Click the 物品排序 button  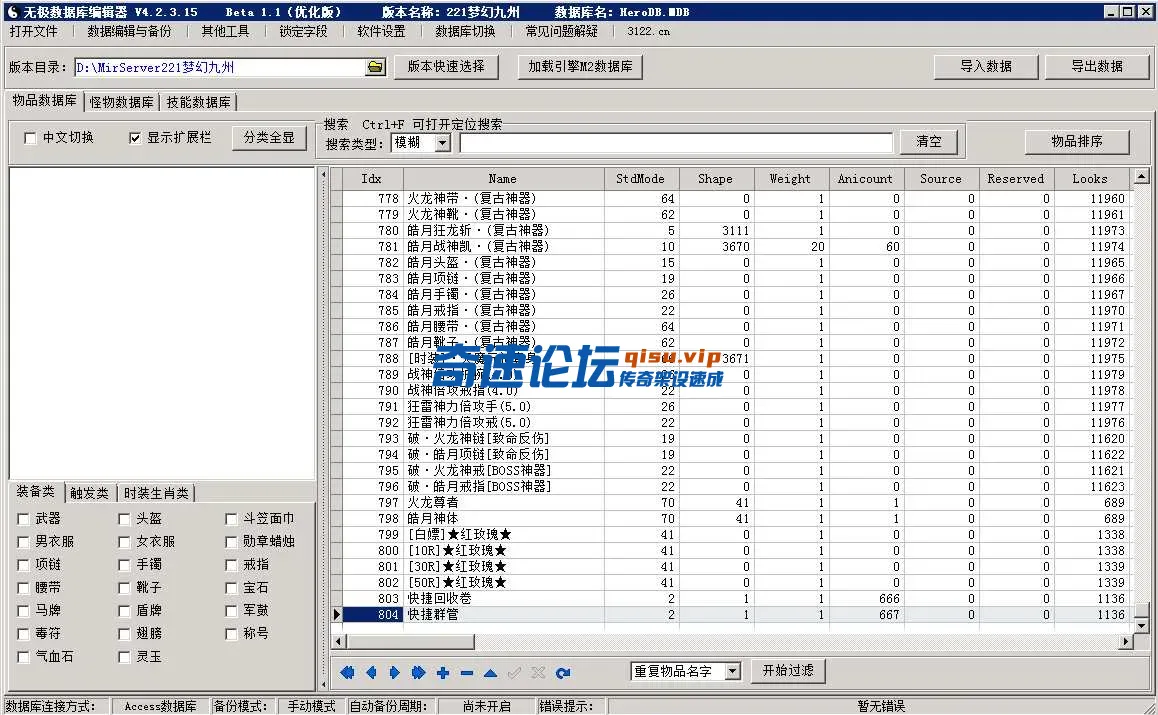[x=1077, y=141]
